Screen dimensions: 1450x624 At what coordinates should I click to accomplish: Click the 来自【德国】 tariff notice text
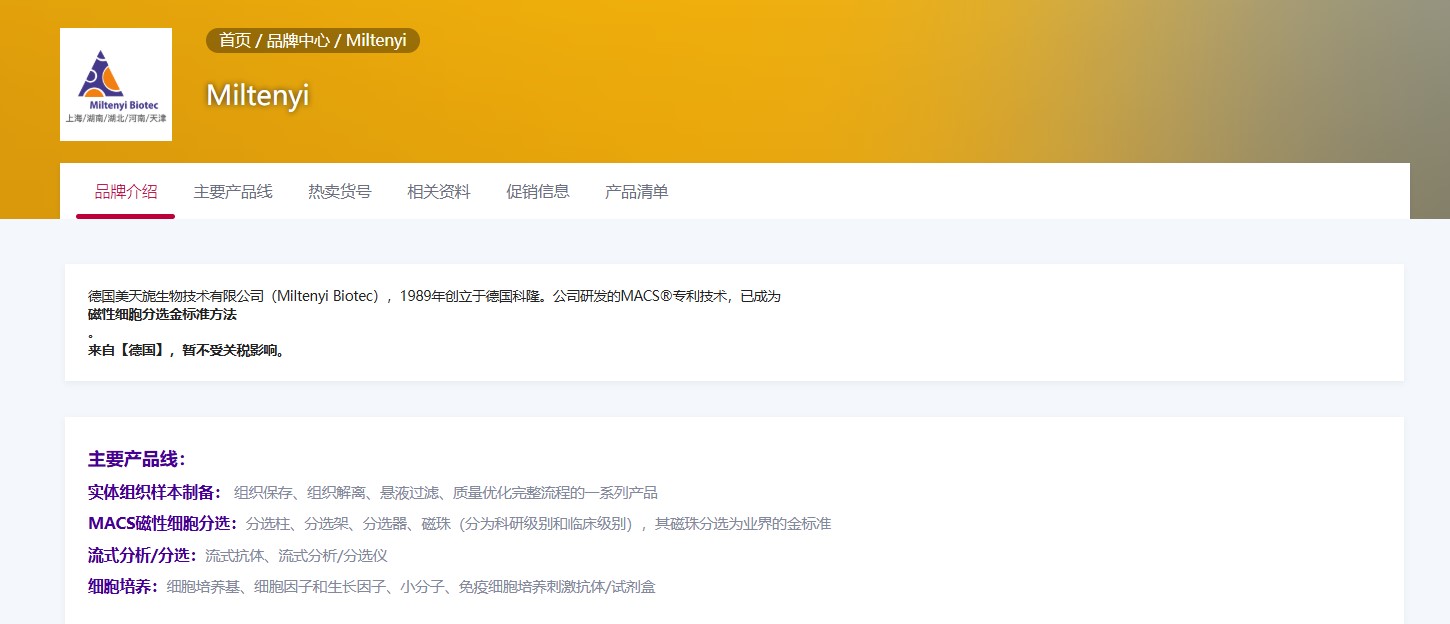coord(186,351)
